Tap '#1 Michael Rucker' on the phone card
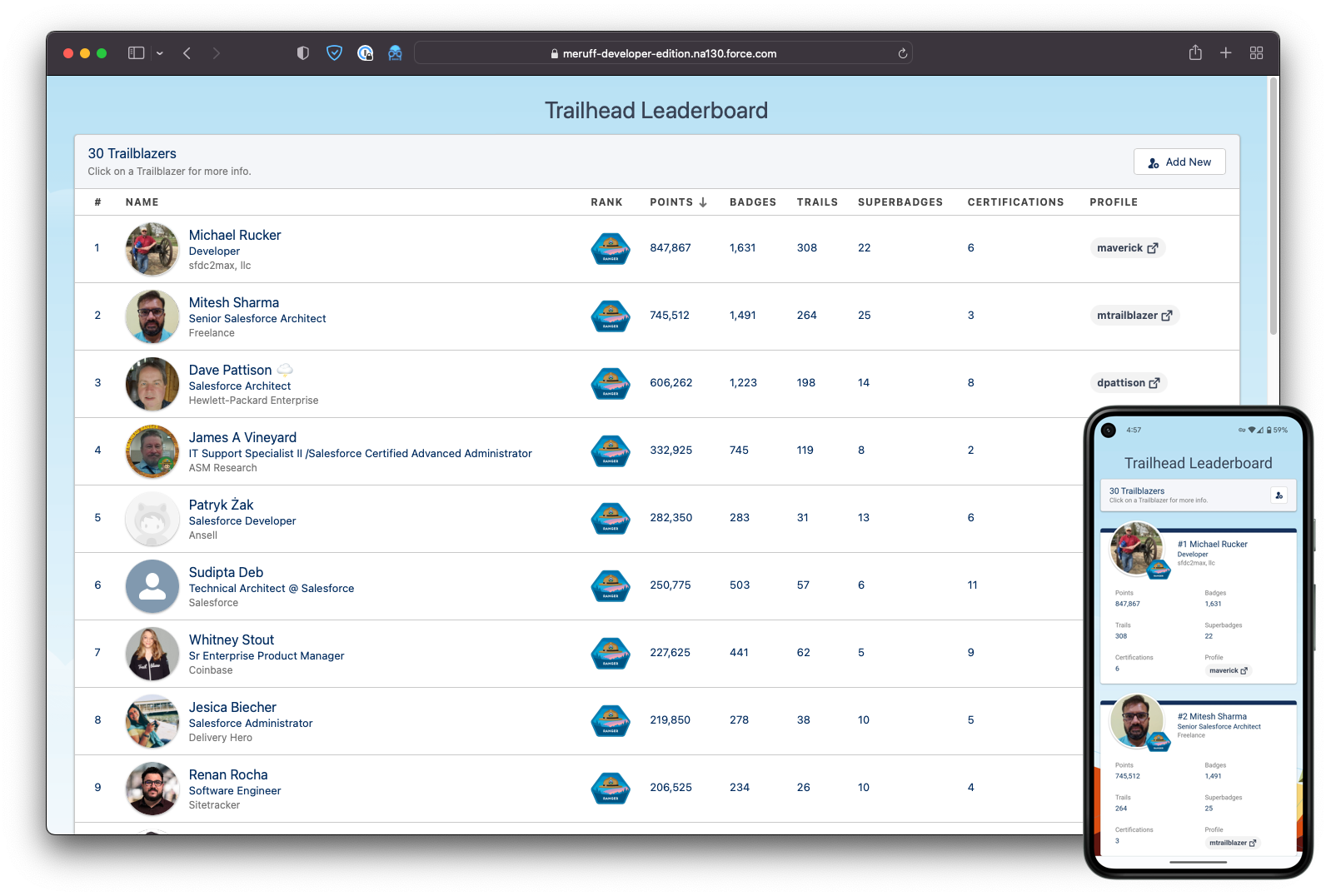 [1213, 545]
